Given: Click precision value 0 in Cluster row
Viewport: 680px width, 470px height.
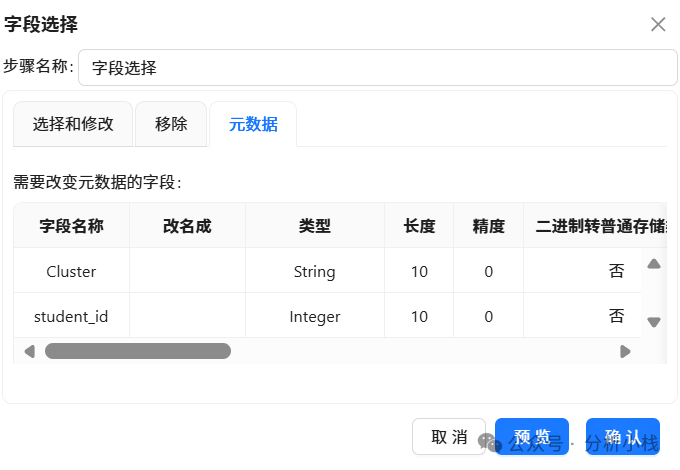Looking at the screenshot, I should click(488, 271).
